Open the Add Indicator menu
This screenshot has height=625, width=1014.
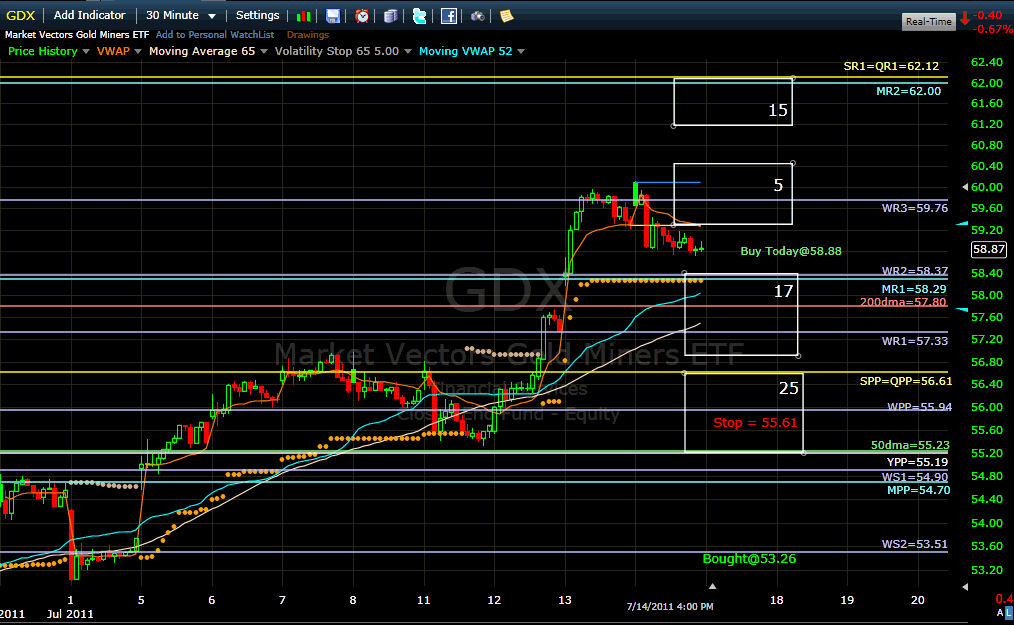click(x=89, y=15)
